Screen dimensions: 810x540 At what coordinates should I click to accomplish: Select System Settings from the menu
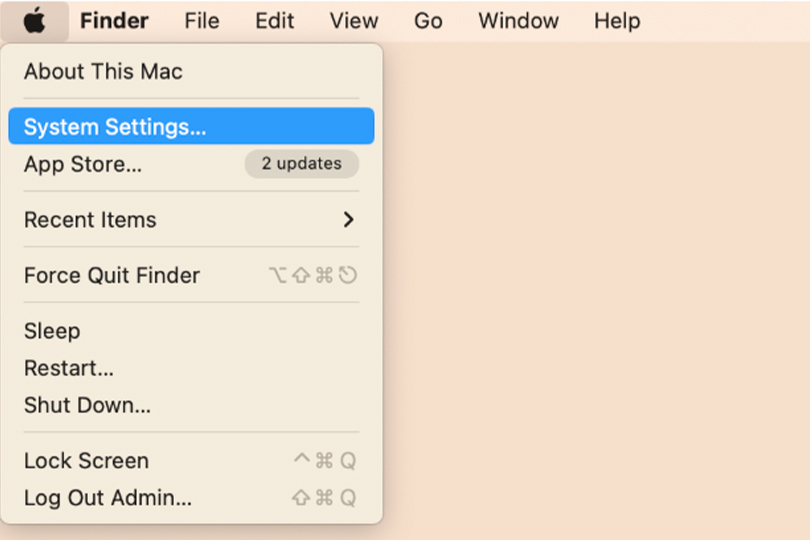click(x=115, y=127)
